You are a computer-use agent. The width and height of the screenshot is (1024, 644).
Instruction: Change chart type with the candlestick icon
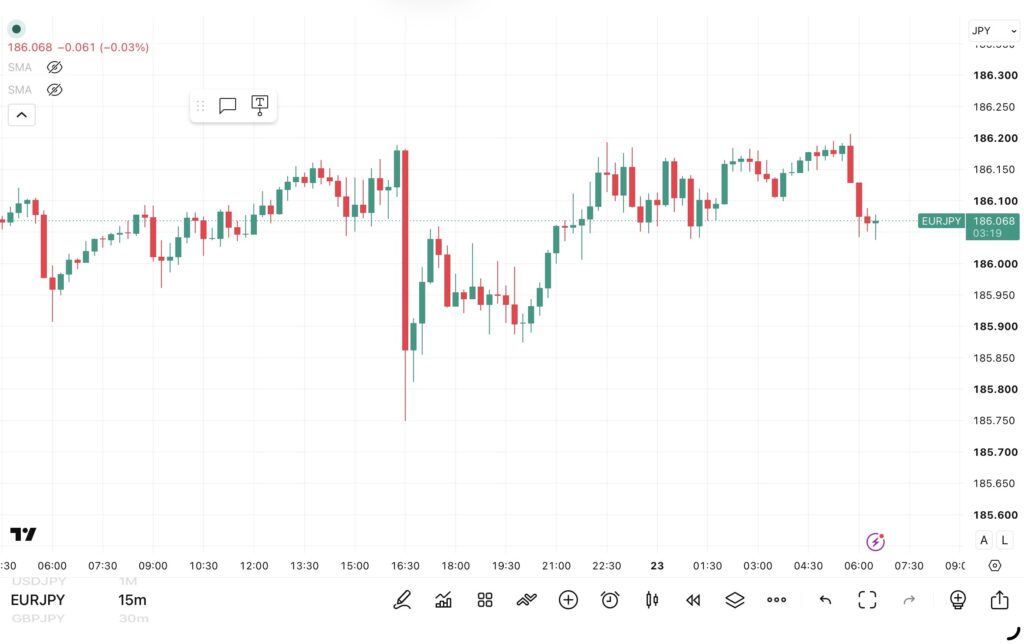(652, 600)
